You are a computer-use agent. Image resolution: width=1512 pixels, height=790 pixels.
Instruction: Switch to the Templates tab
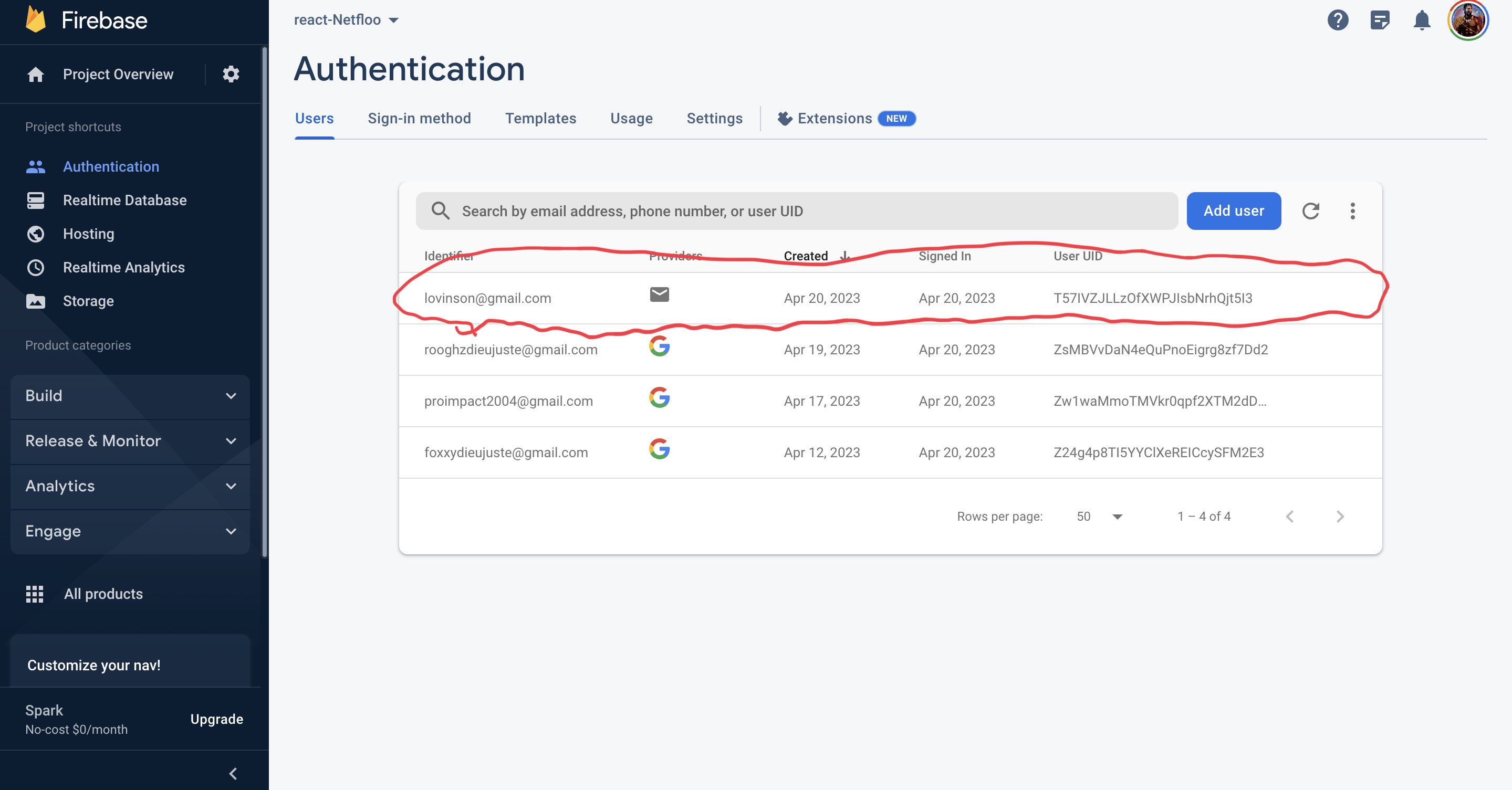point(540,119)
